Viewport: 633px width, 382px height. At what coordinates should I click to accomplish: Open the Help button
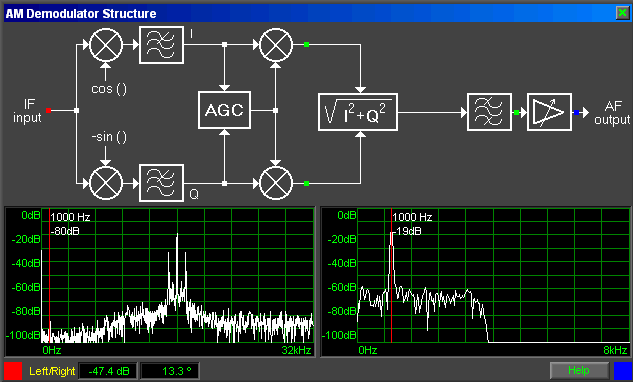579,370
